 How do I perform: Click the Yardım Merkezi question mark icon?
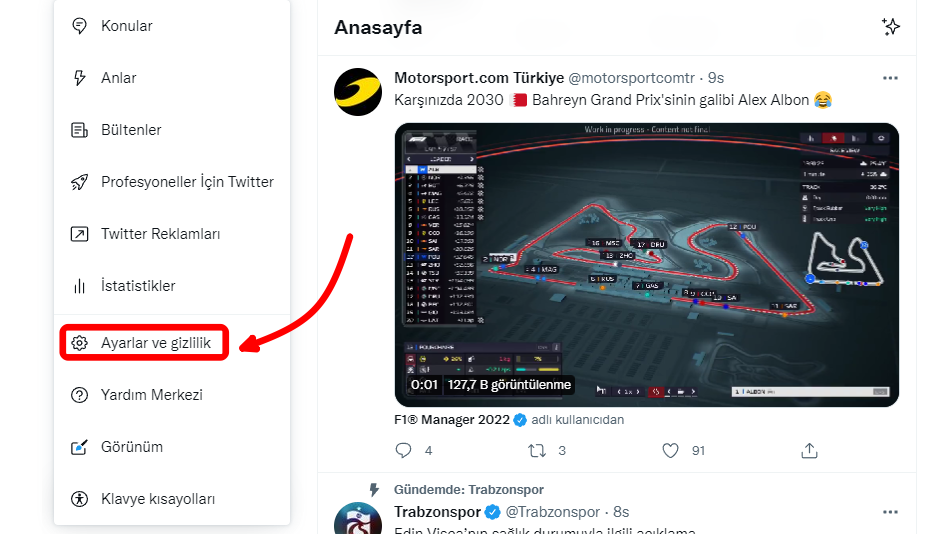80,395
